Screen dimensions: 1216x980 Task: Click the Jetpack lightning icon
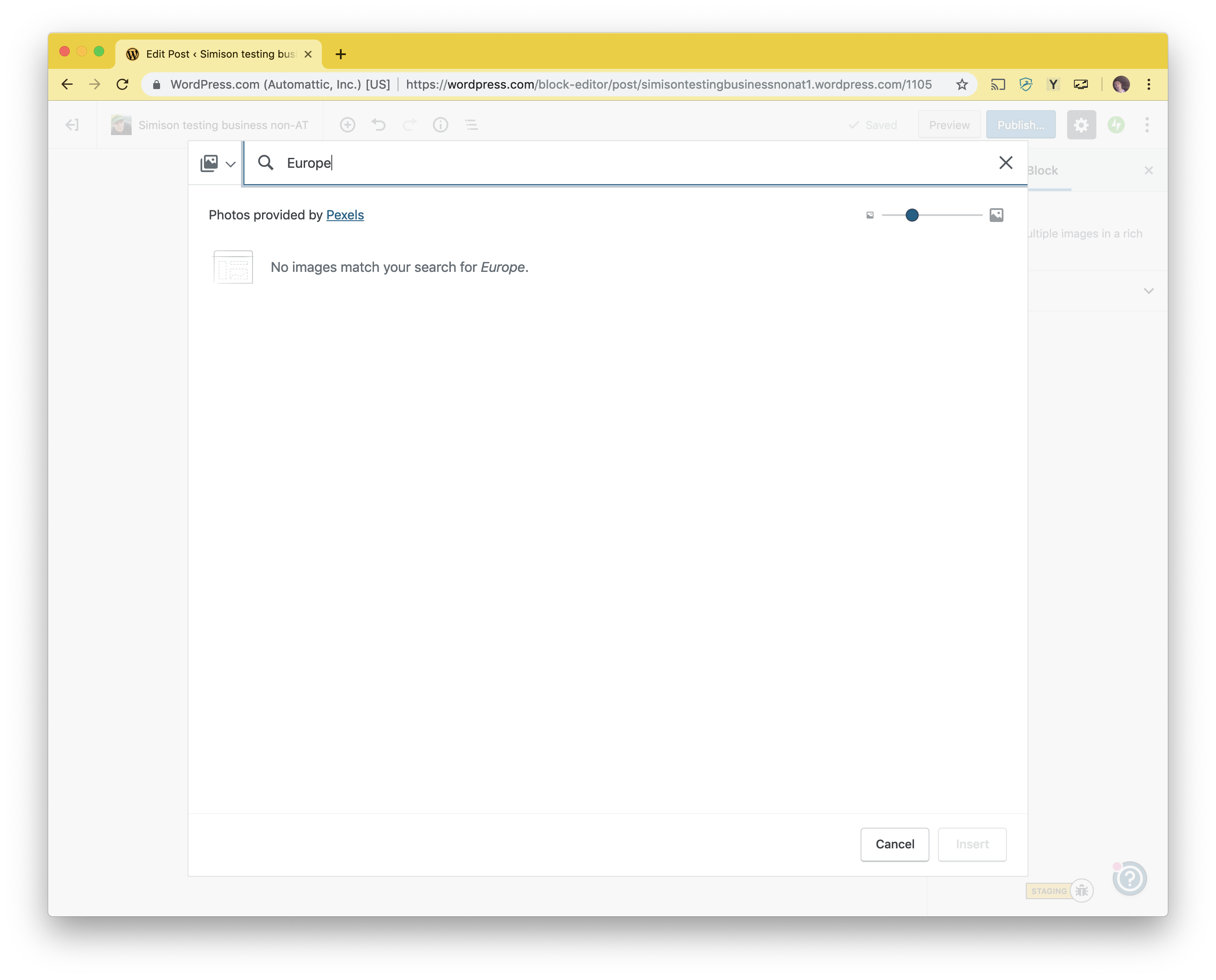coord(1116,125)
